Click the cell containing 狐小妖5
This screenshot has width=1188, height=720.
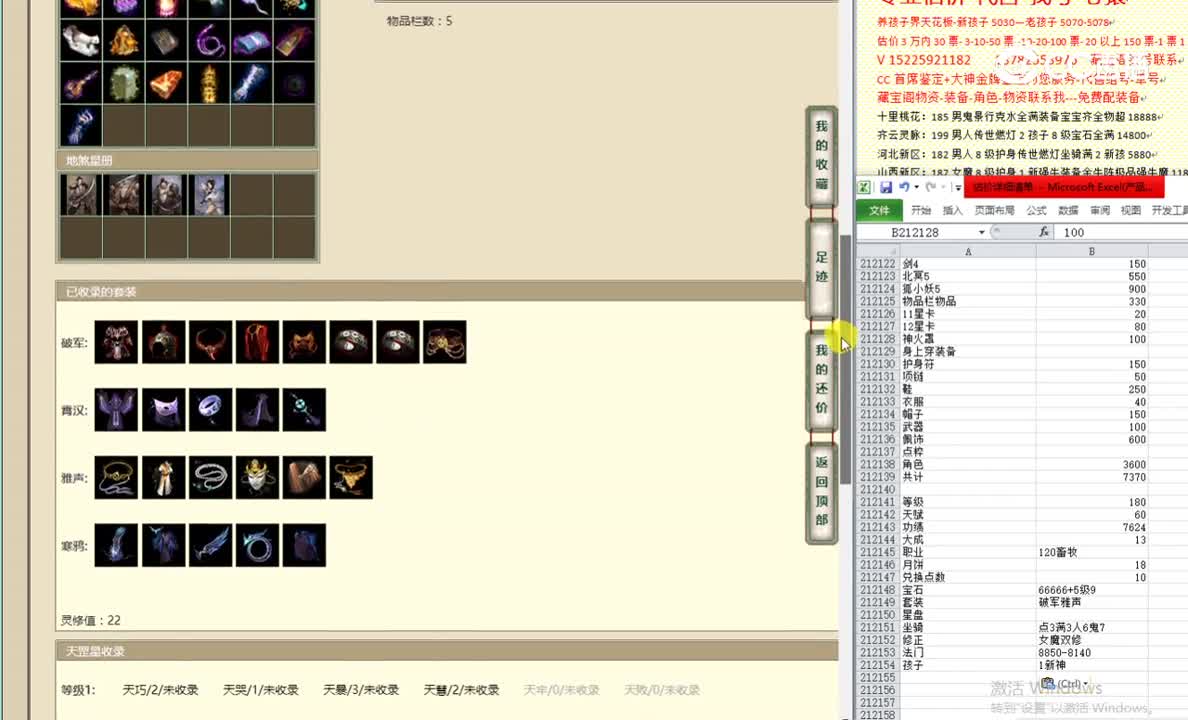[x=968, y=289]
